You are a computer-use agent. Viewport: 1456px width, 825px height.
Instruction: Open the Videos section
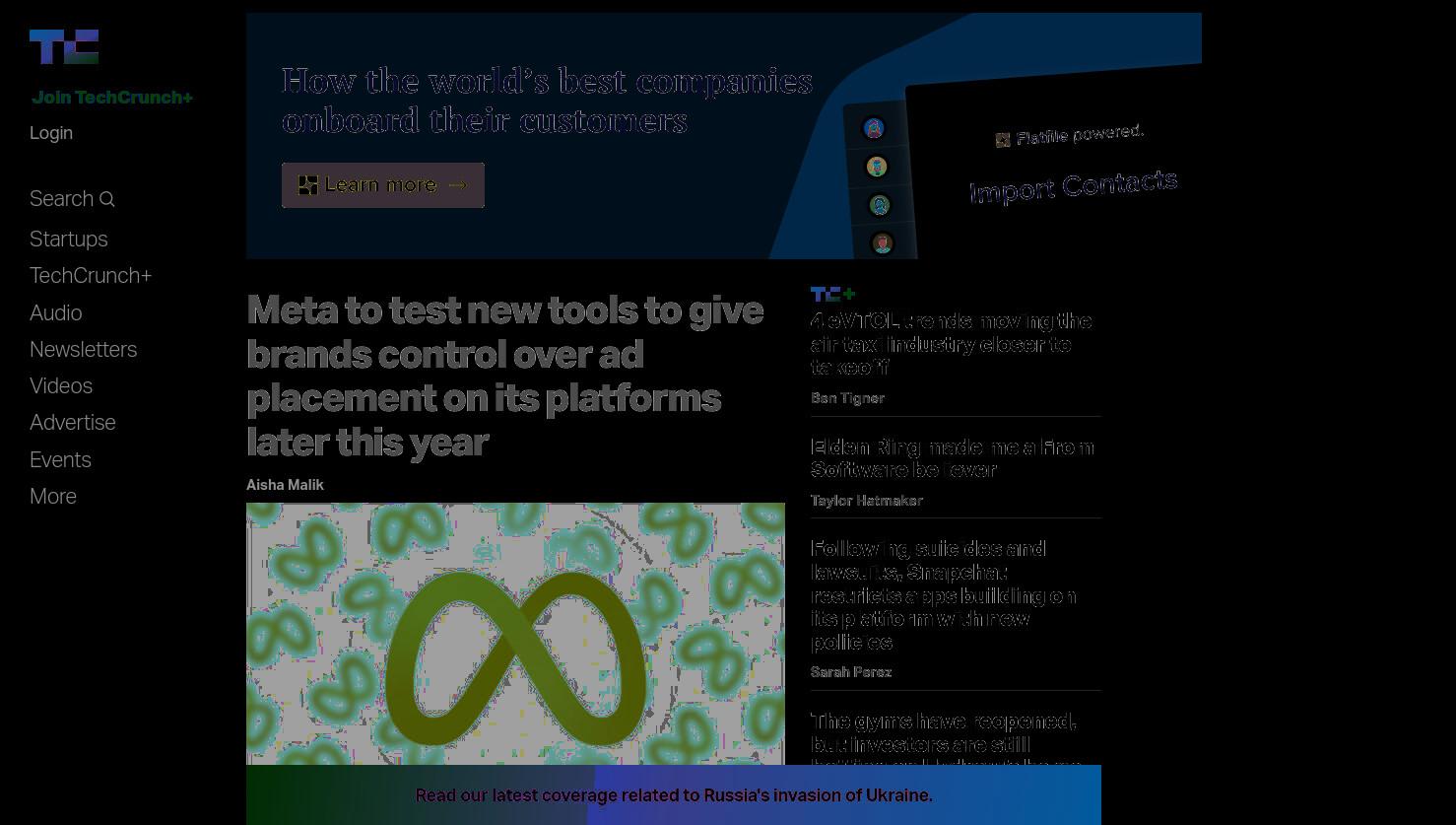pos(61,386)
